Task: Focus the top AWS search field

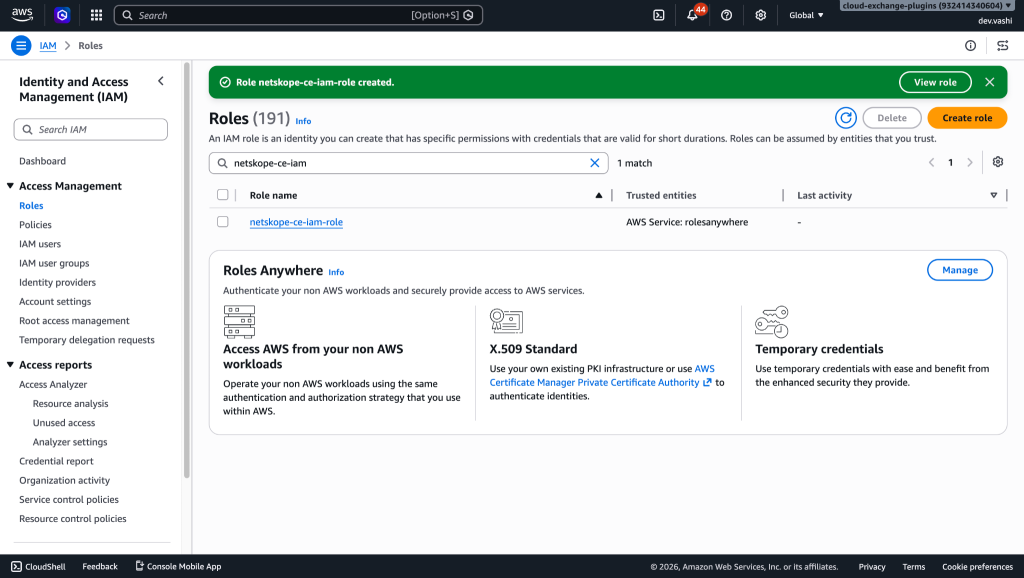Action: [x=298, y=15]
